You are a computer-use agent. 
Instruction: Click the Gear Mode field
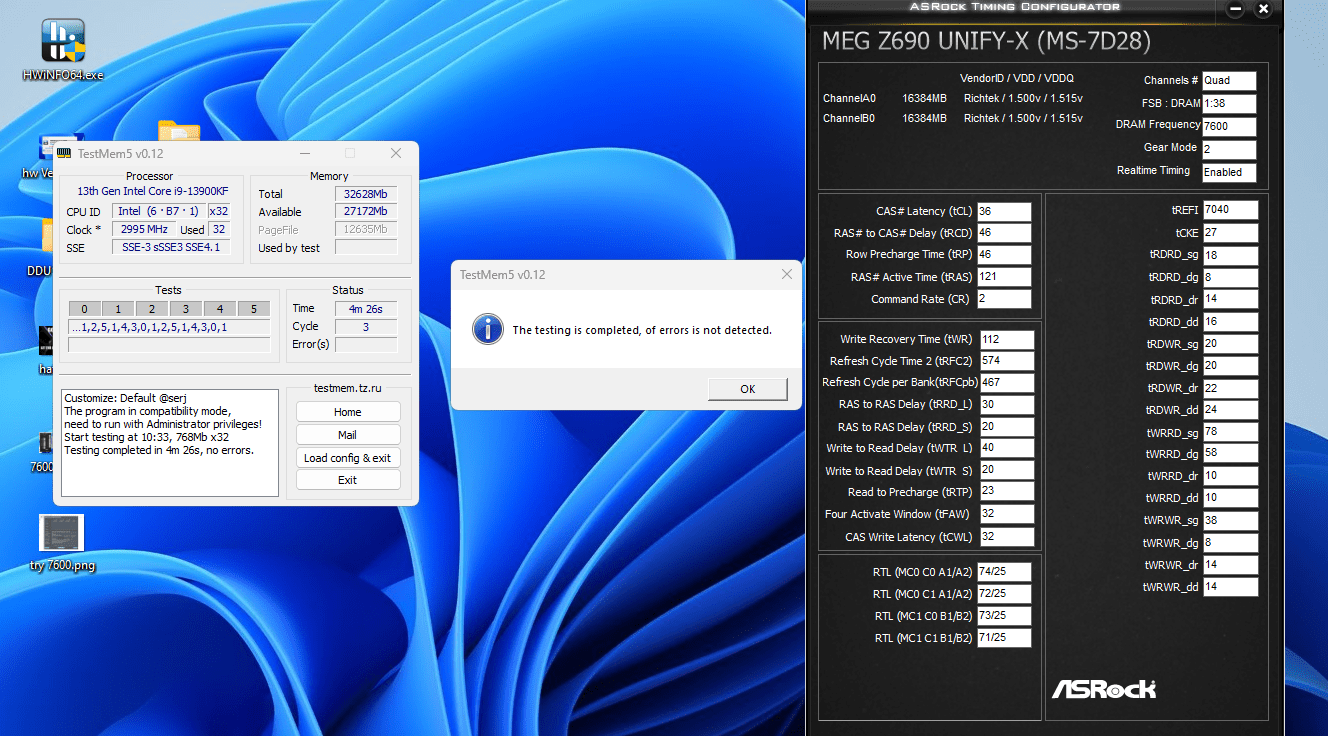pos(1229,149)
